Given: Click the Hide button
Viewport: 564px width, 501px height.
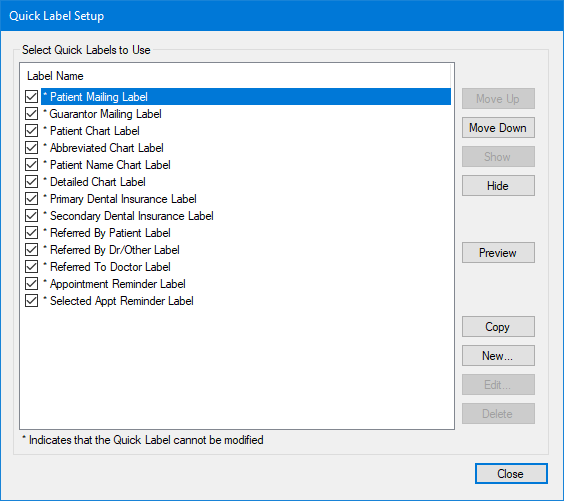Looking at the screenshot, I should click(498, 186).
